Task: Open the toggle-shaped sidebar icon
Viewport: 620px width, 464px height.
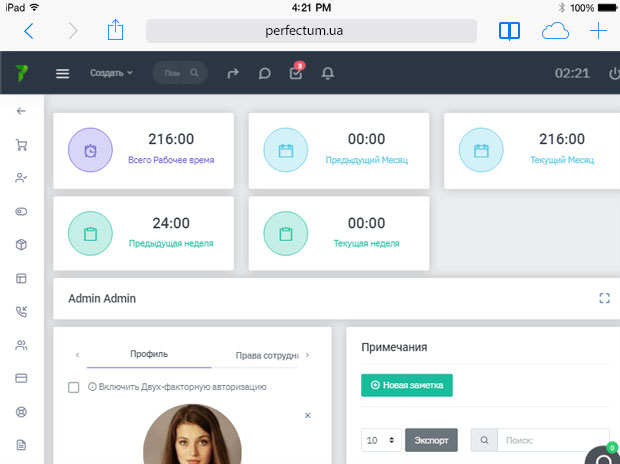Action: pos(21,212)
